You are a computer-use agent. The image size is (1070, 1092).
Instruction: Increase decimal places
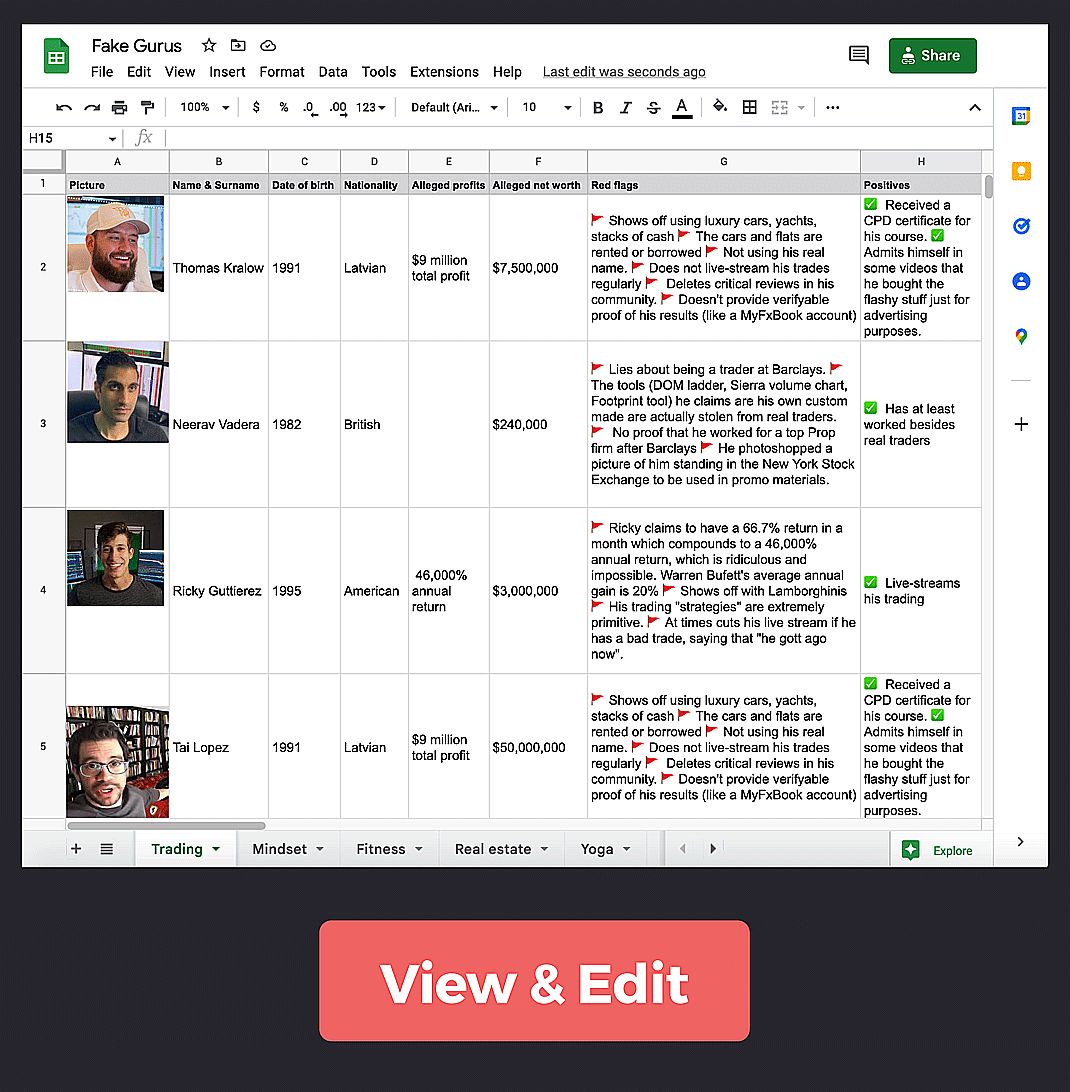(339, 108)
